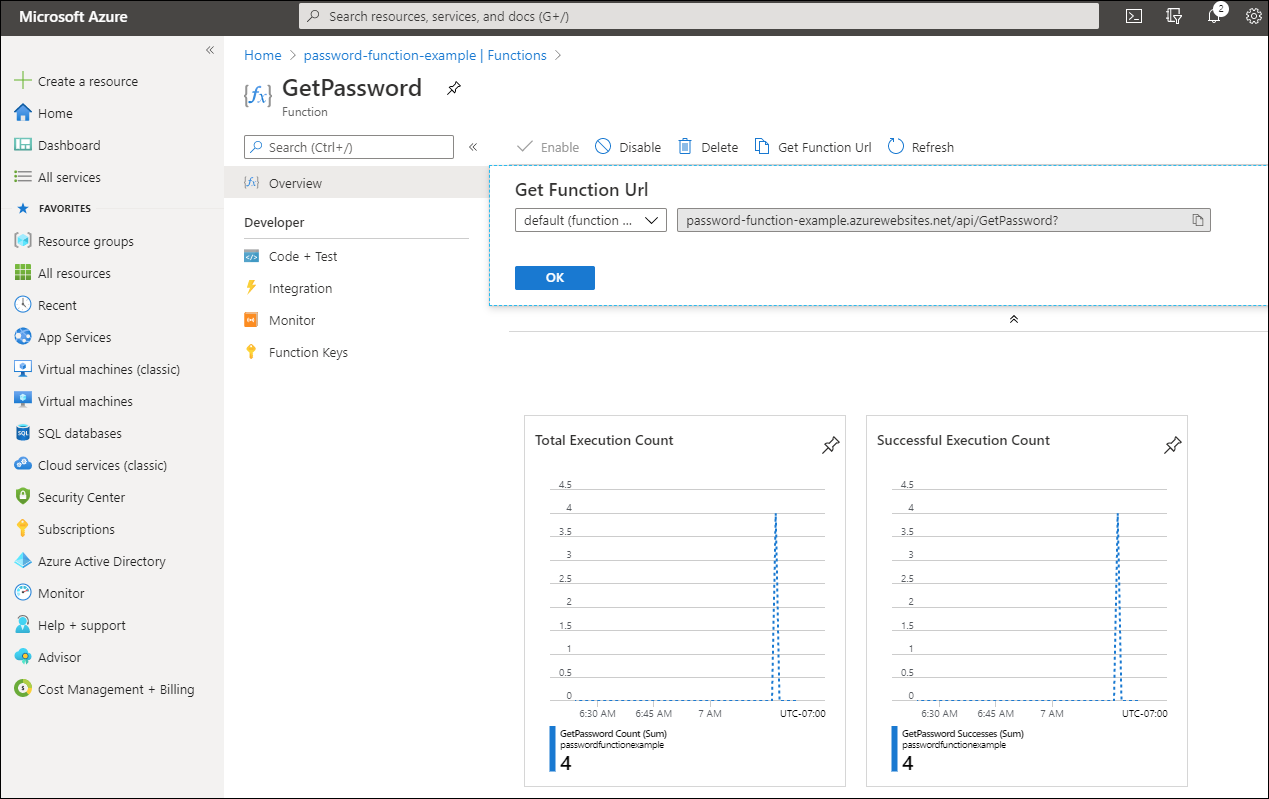Open Advisor in the sidebar

click(x=59, y=657)
